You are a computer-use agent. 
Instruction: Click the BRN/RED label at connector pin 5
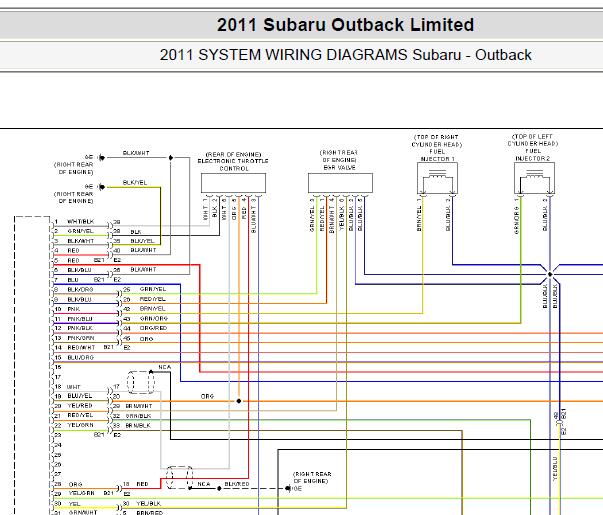click(150, 513)
